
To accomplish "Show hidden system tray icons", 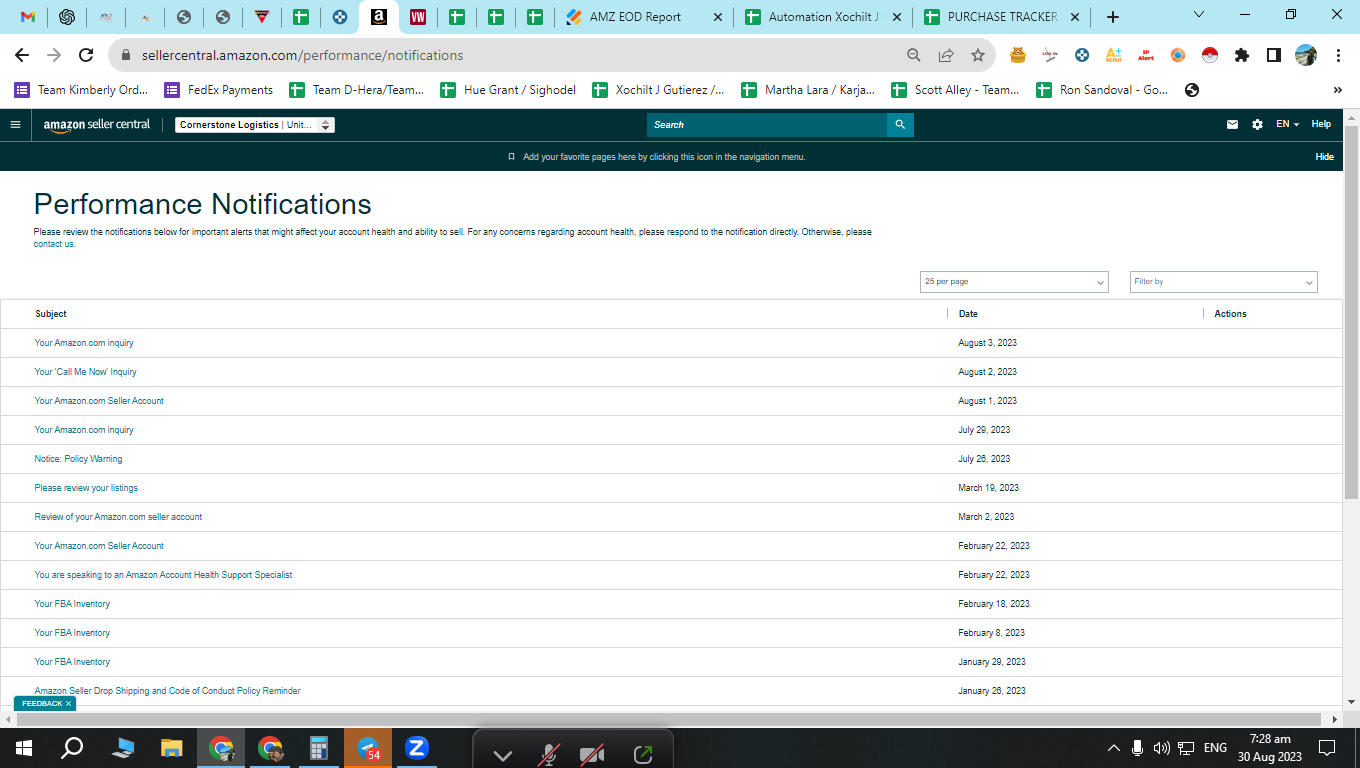I will (1113, 748).
